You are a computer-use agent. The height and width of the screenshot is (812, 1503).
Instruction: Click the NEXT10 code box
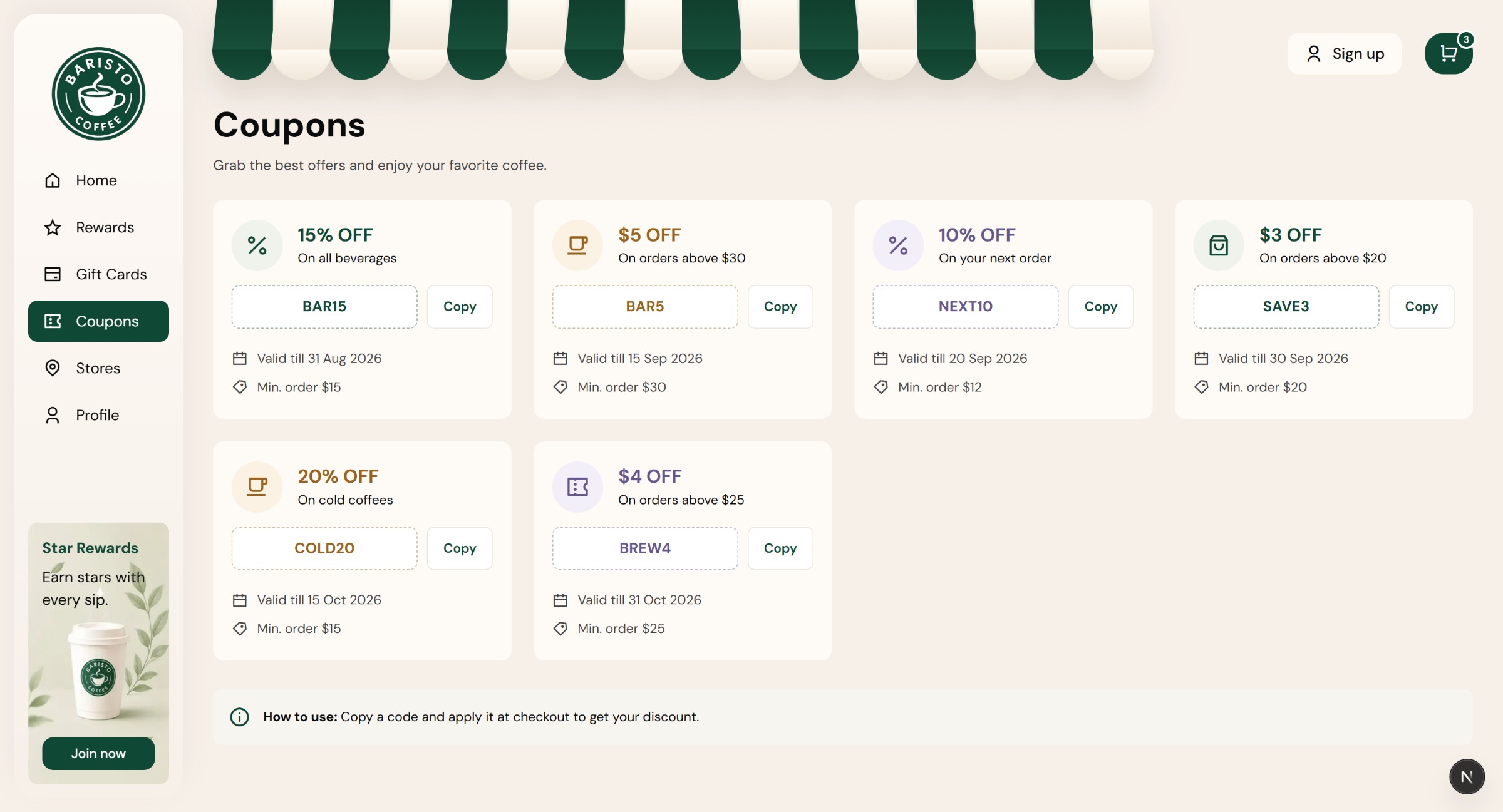pos(966,307)
